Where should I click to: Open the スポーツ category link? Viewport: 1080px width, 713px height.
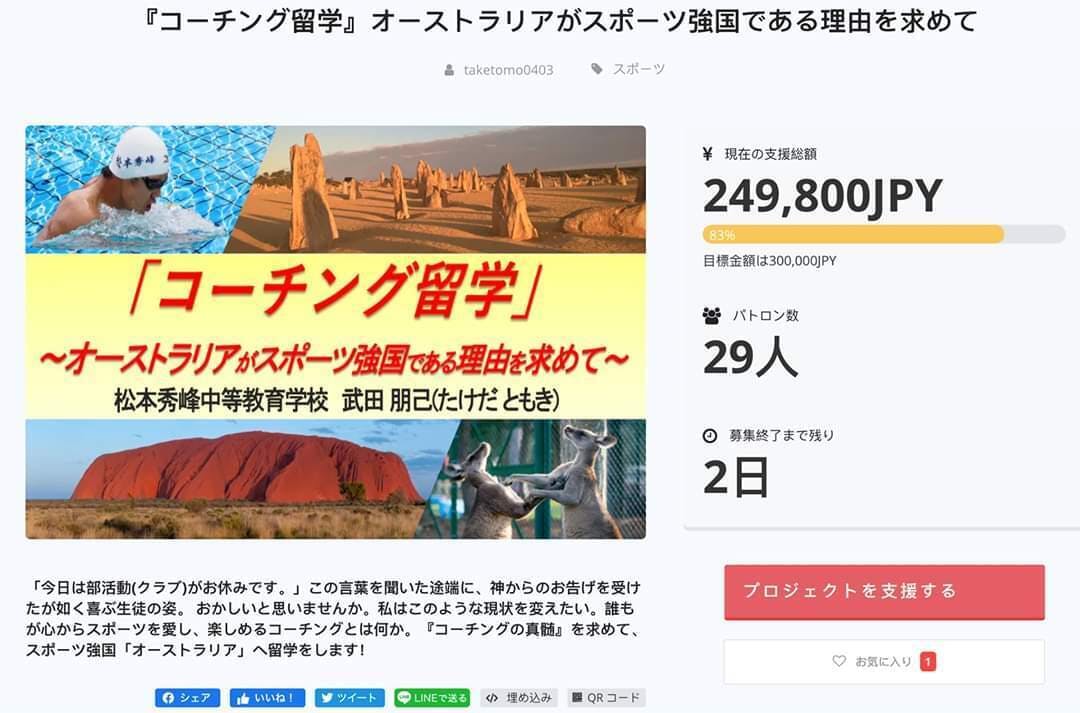point(638,69)
